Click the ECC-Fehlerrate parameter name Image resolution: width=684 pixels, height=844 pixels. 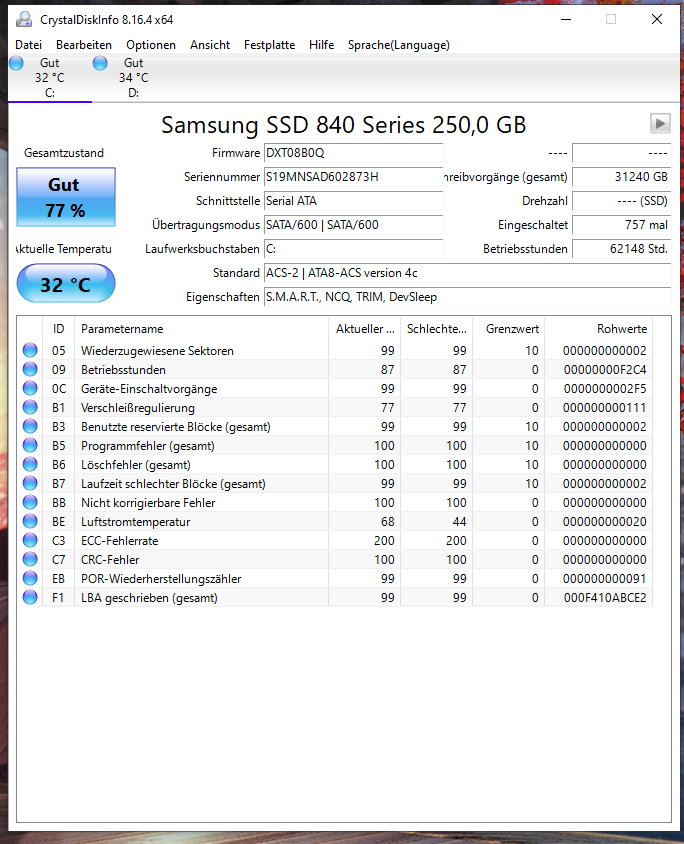[x=119, y=540]
